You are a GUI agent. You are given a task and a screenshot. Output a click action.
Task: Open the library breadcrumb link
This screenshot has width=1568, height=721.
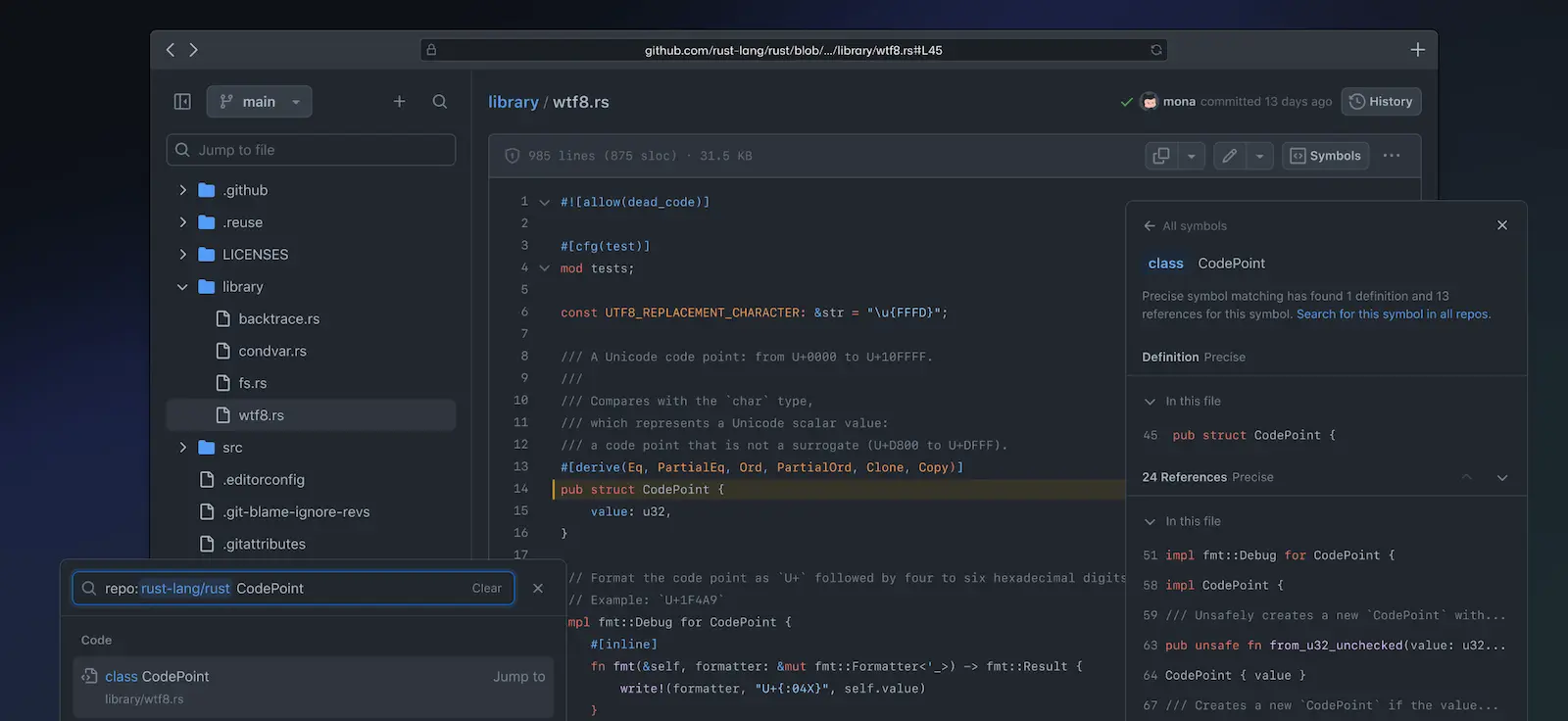[514, 102]
